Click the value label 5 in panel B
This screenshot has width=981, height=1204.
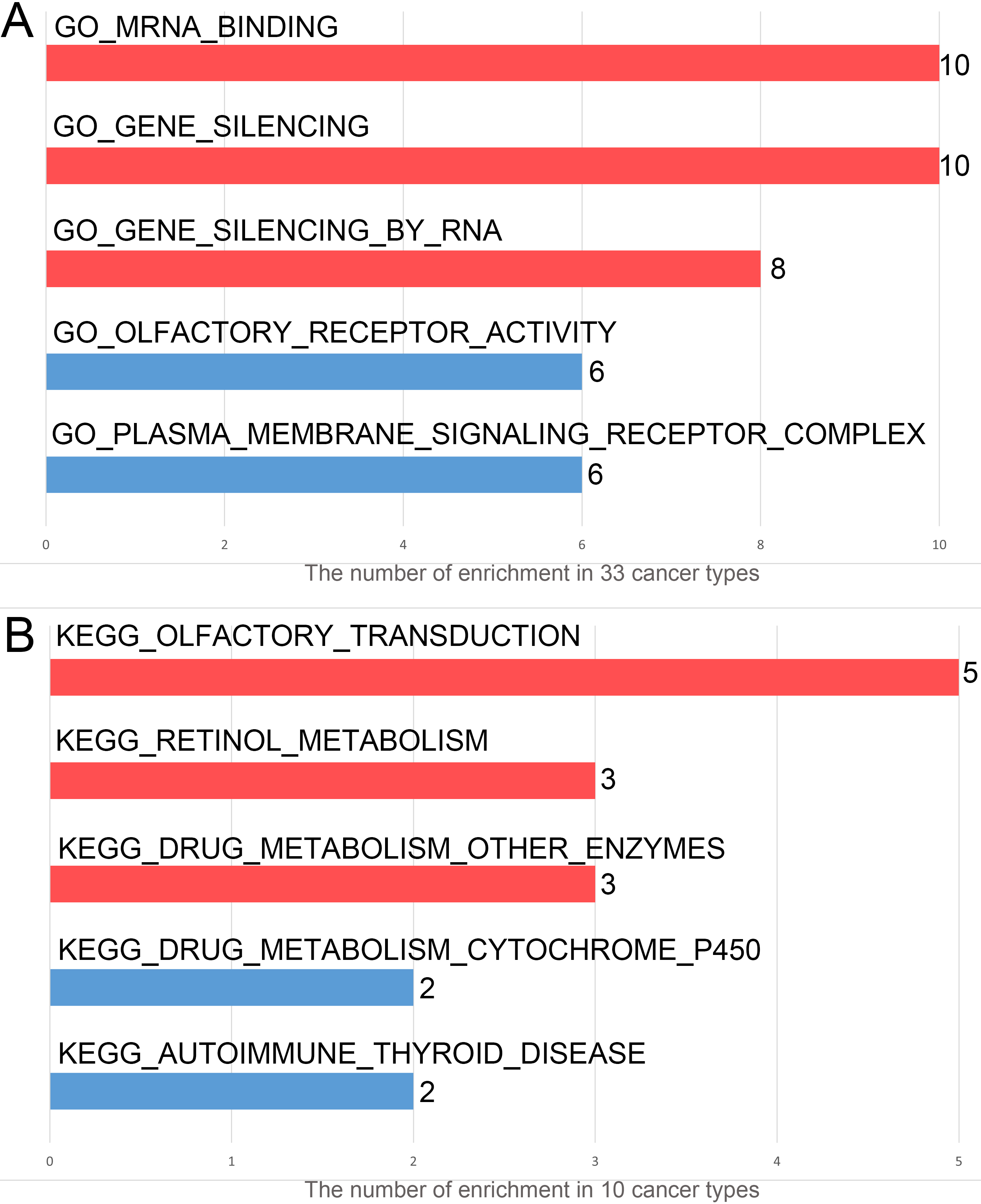[x=970, y=673]
